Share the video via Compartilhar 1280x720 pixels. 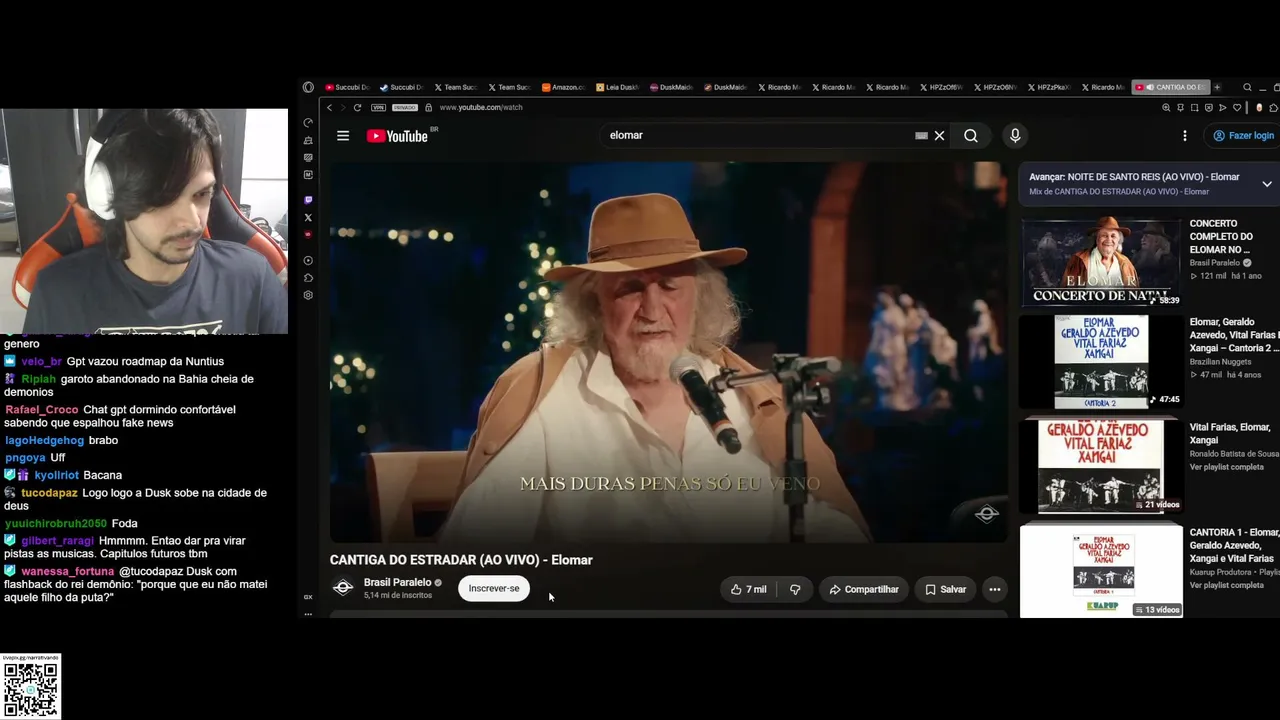864,590
